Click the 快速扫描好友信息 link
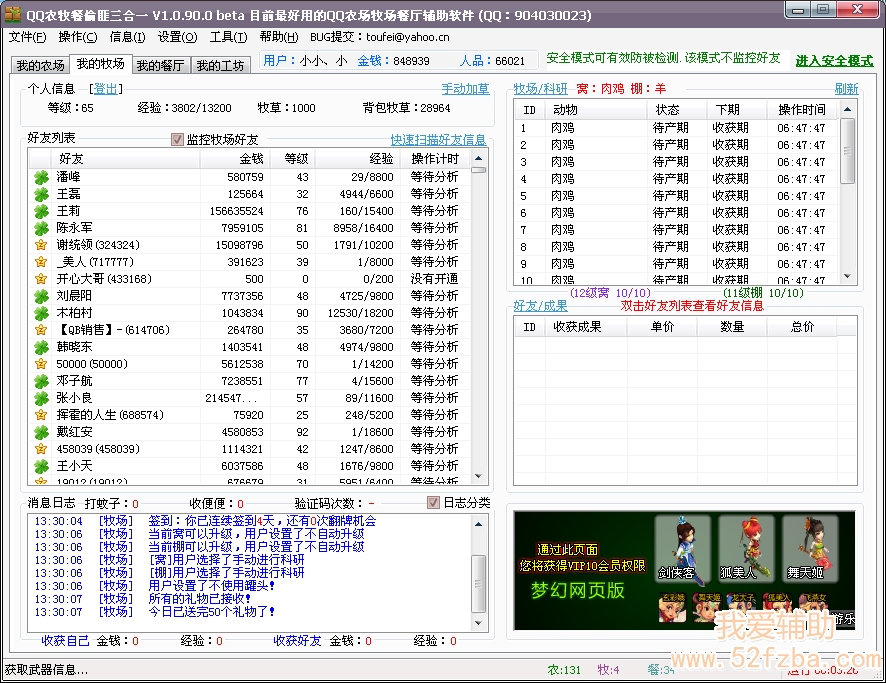This screenshot has width=886, height=683. (x=438, y=140)
